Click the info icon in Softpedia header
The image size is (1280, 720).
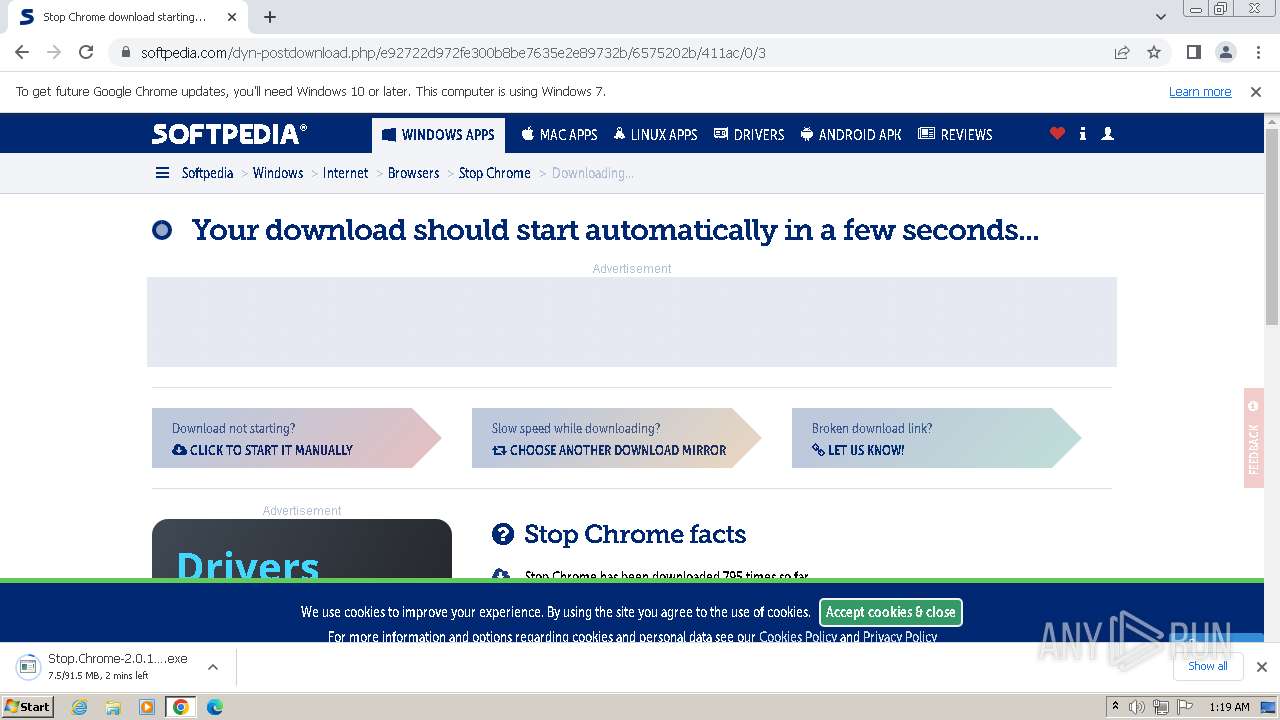[x=1083, y=133]
